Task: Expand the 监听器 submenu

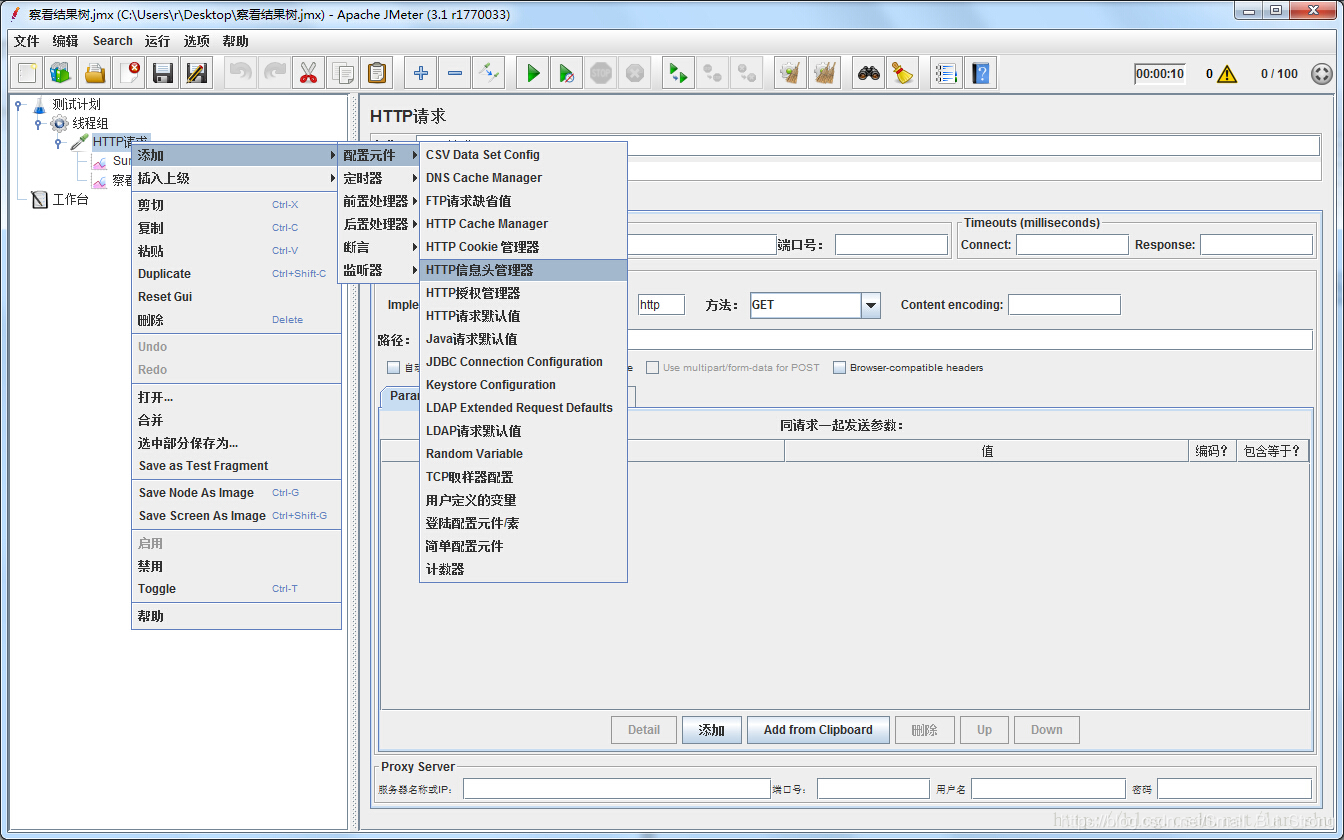Action: 378,270
